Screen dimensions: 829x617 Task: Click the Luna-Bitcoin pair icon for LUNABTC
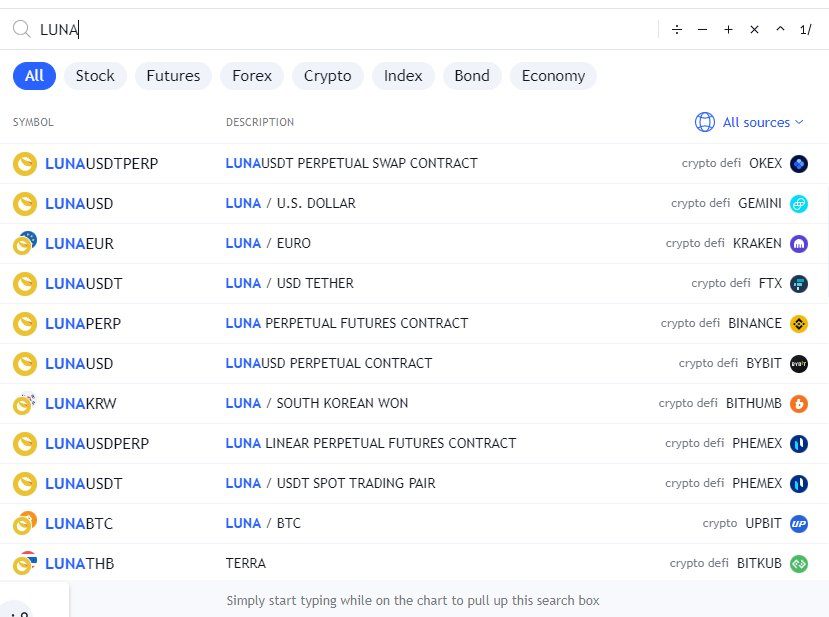25,523
